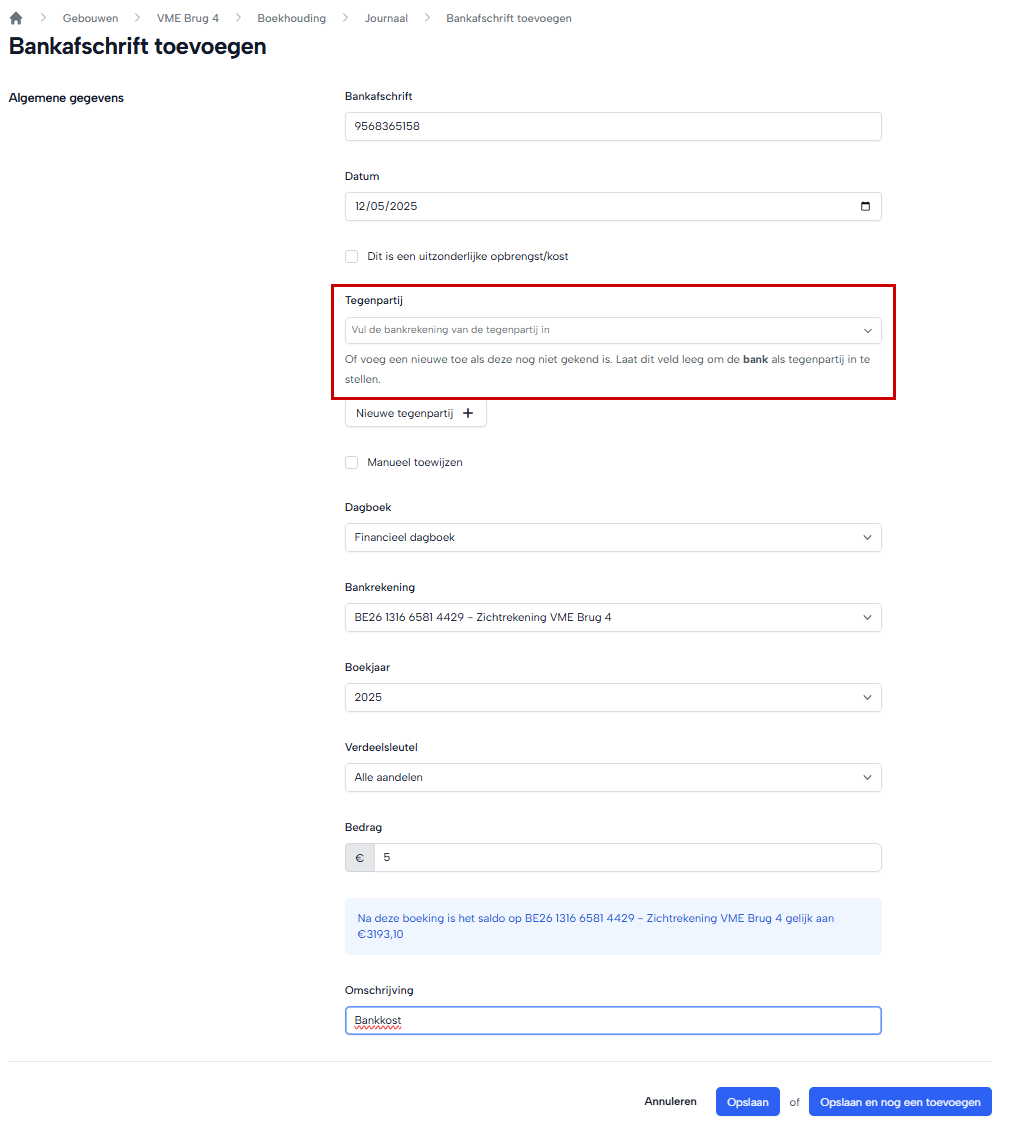Click into the Omschrijving text field
Viewport: 1013px width, 1127px height.
613,1021
